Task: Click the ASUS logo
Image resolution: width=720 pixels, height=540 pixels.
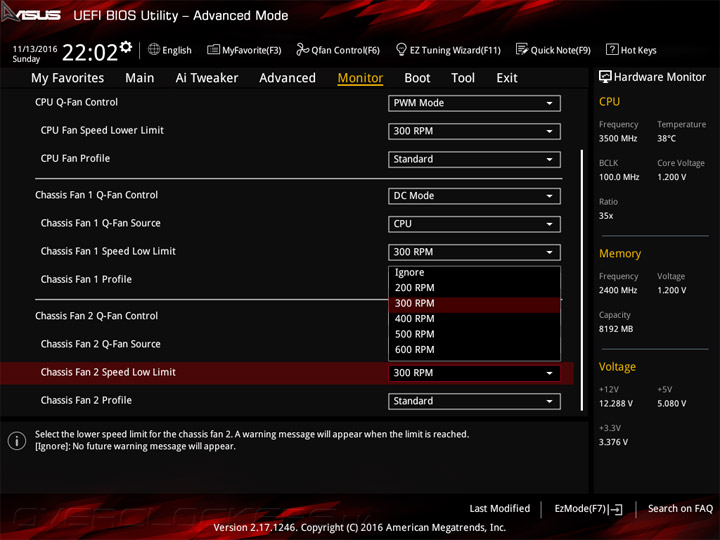Action: 31,14
